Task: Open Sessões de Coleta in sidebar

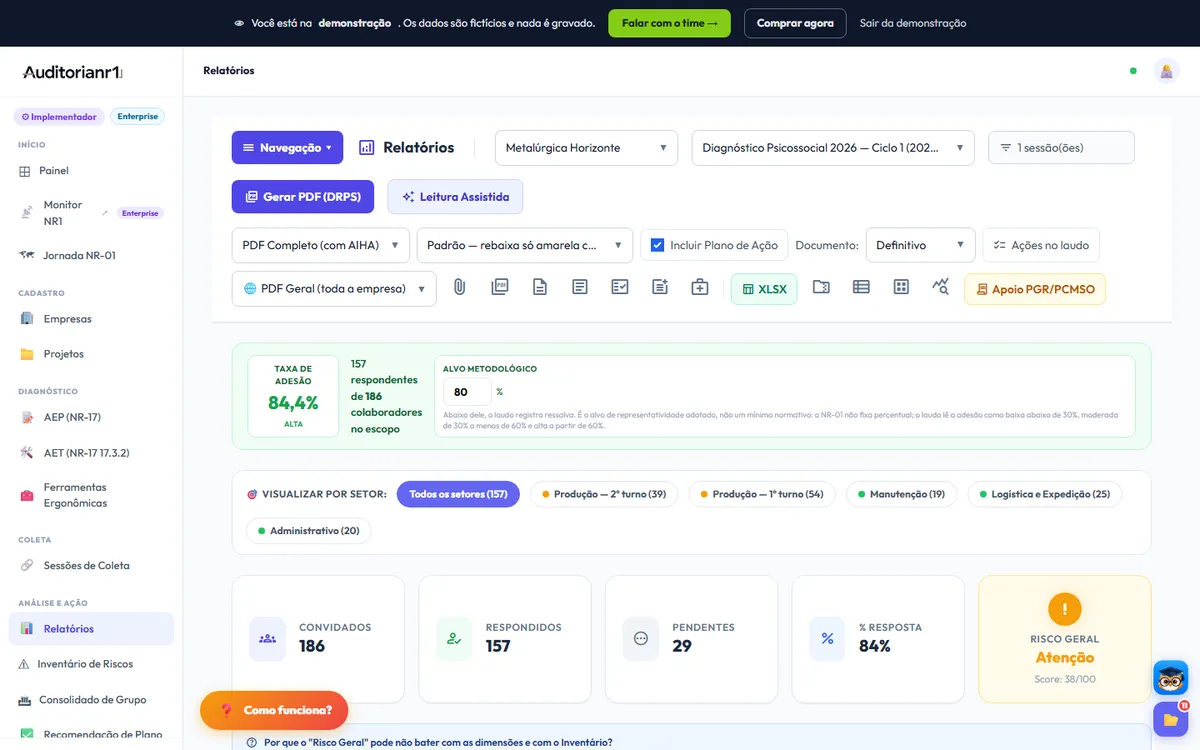Action: pyautogui.click(x=86, y=566)
